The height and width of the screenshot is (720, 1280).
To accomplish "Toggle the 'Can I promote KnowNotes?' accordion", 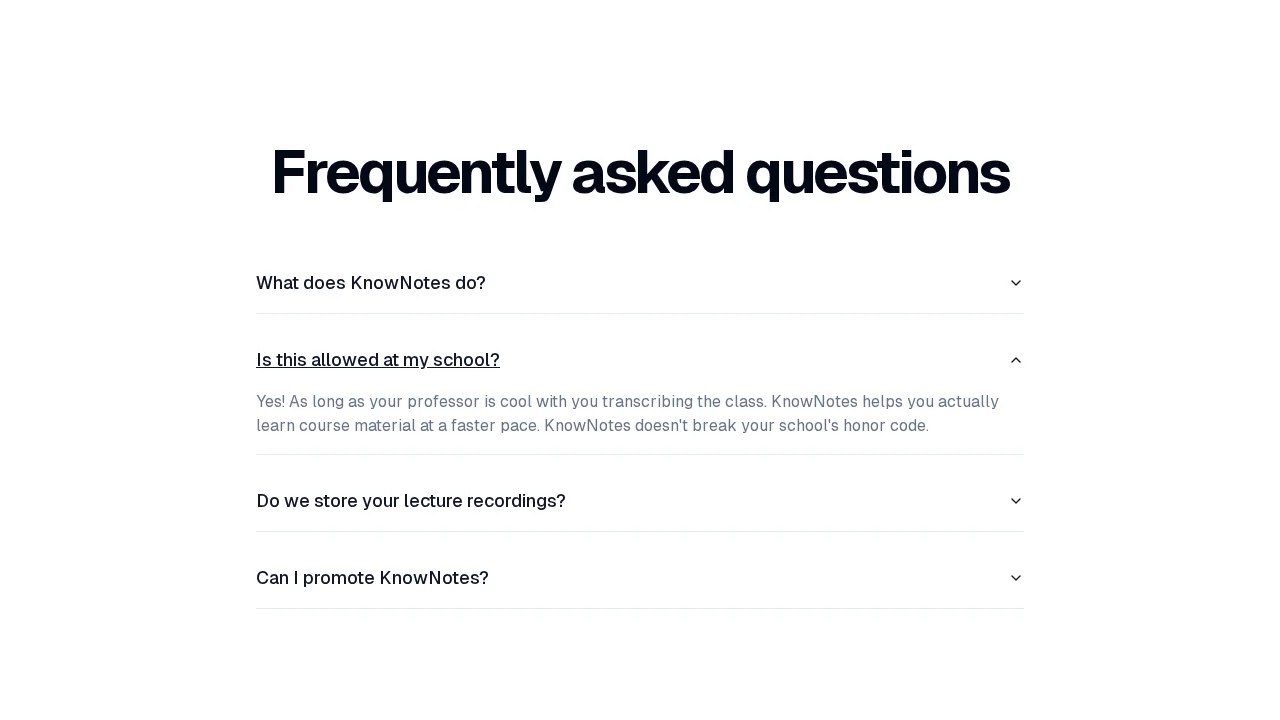I will (x=372, y=578).
